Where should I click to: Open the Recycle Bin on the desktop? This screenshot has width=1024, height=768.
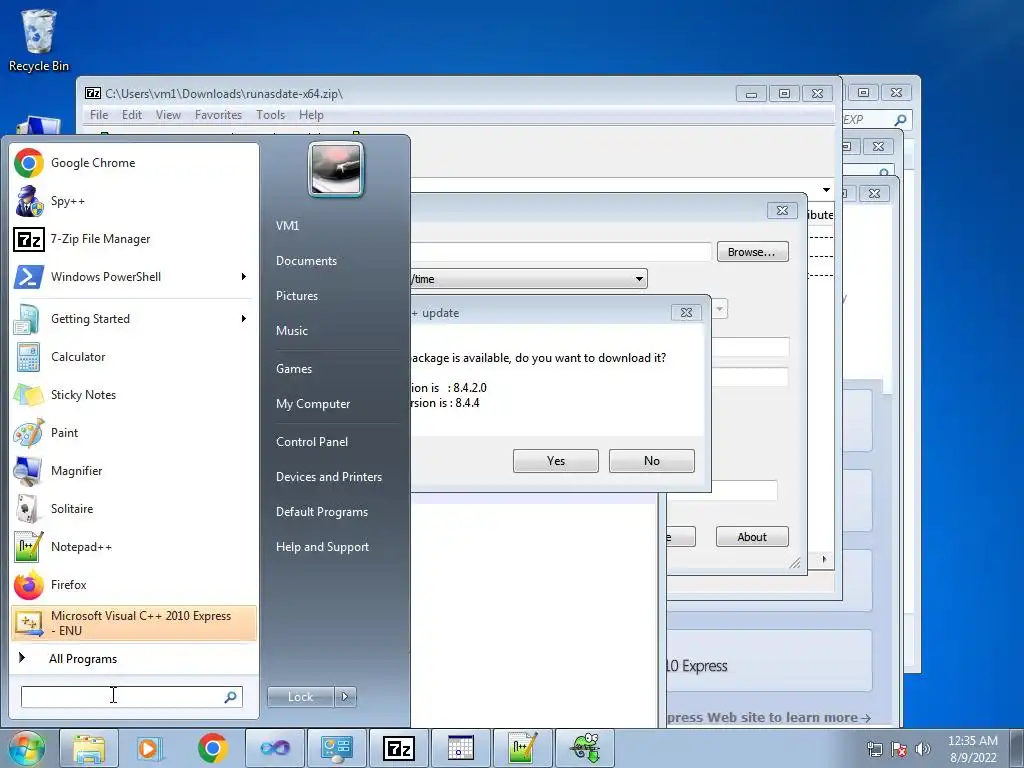(39, 40)
